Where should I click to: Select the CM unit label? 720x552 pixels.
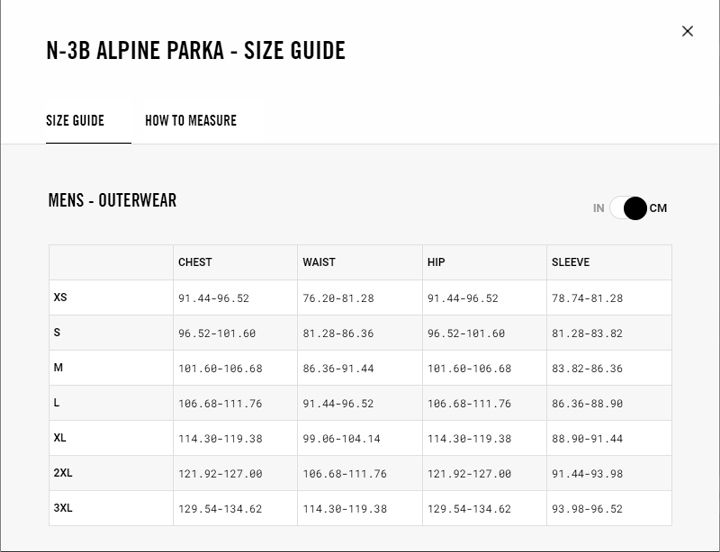[x=658, y=208]
